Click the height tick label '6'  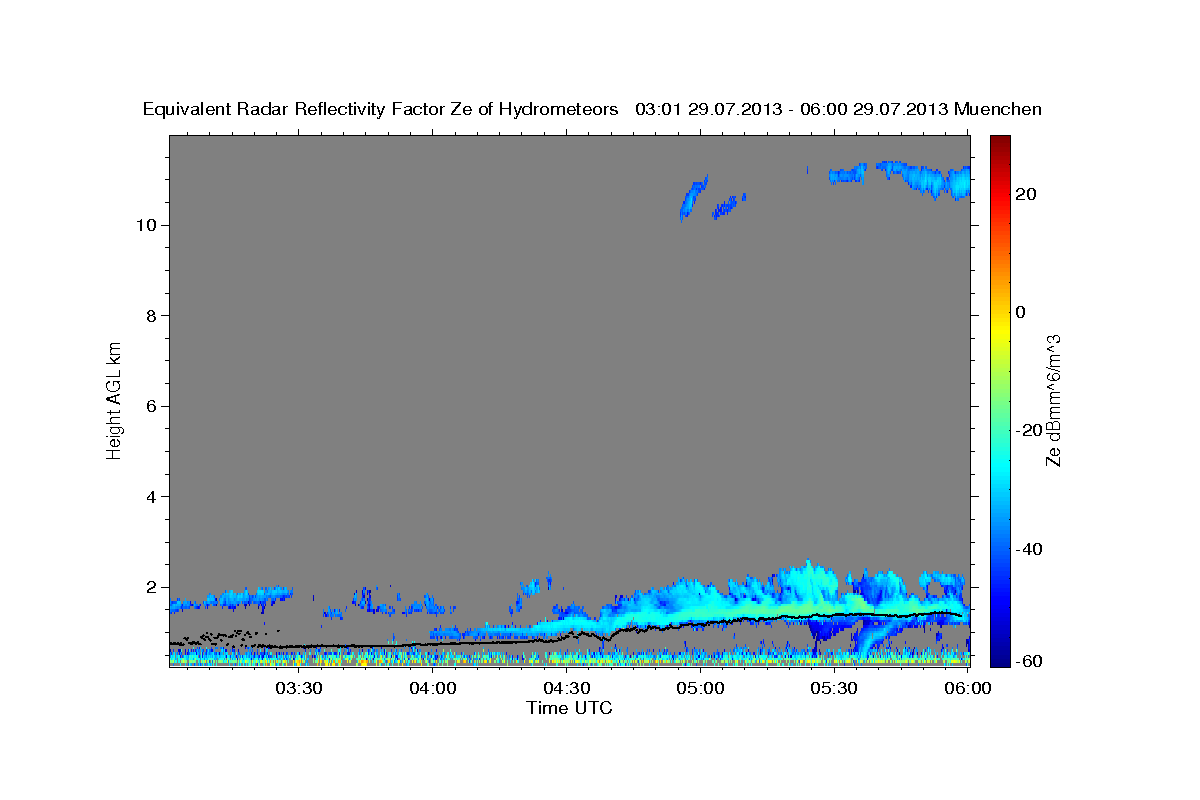pos(152,406)
